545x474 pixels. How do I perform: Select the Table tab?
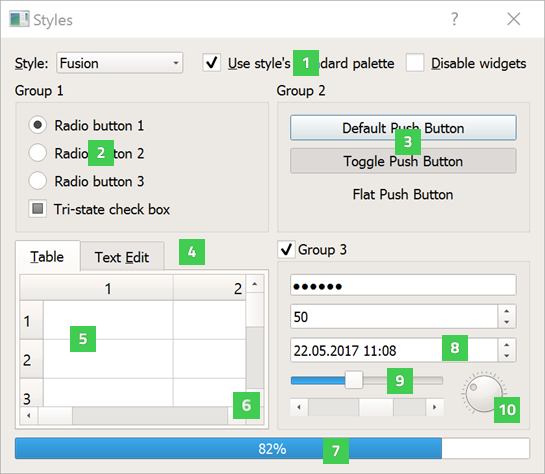tap(48, 256)
